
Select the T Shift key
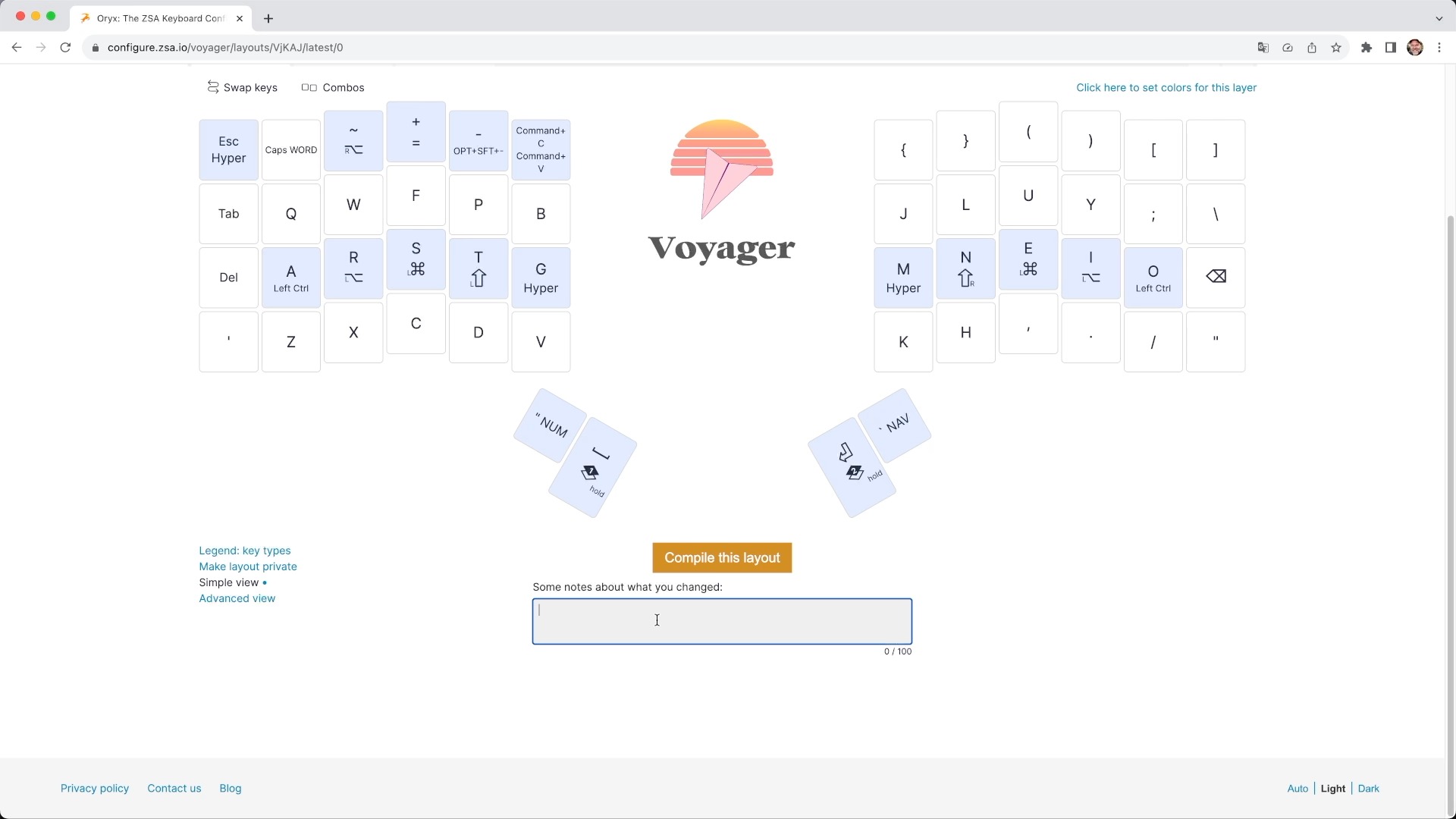[479, 268]
